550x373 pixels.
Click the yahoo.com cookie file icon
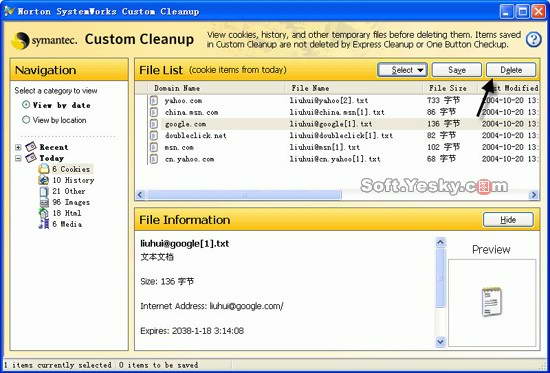coord(154,100)
